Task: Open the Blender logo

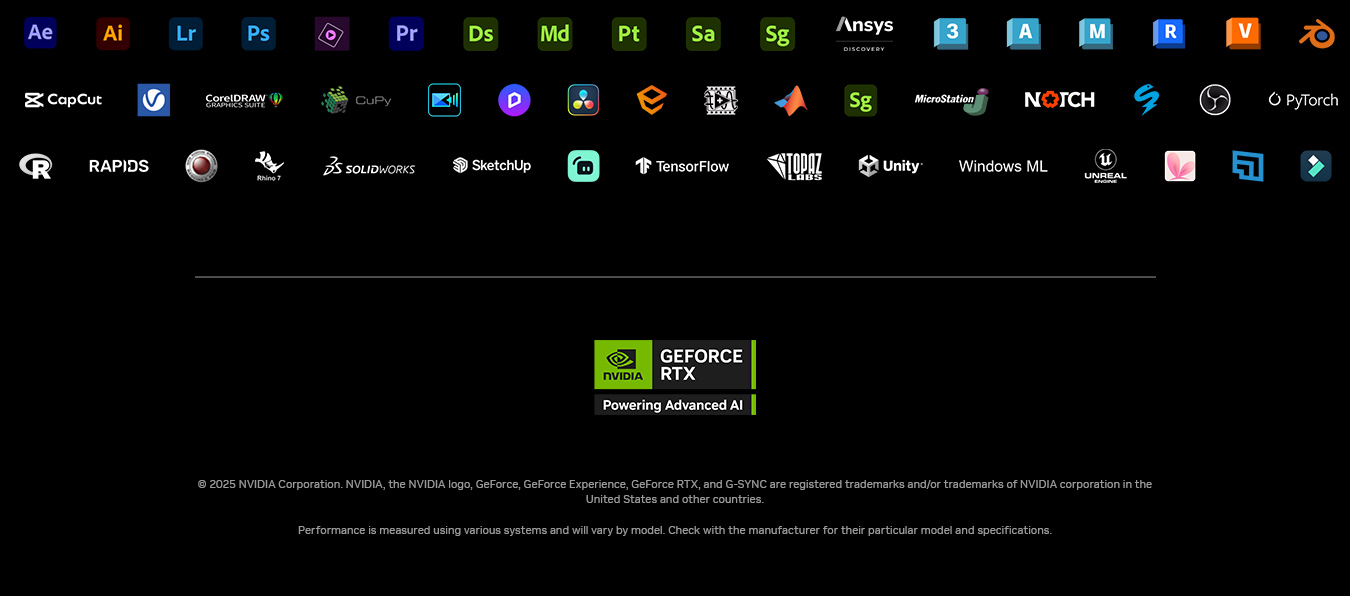Action: (1317, 34)
